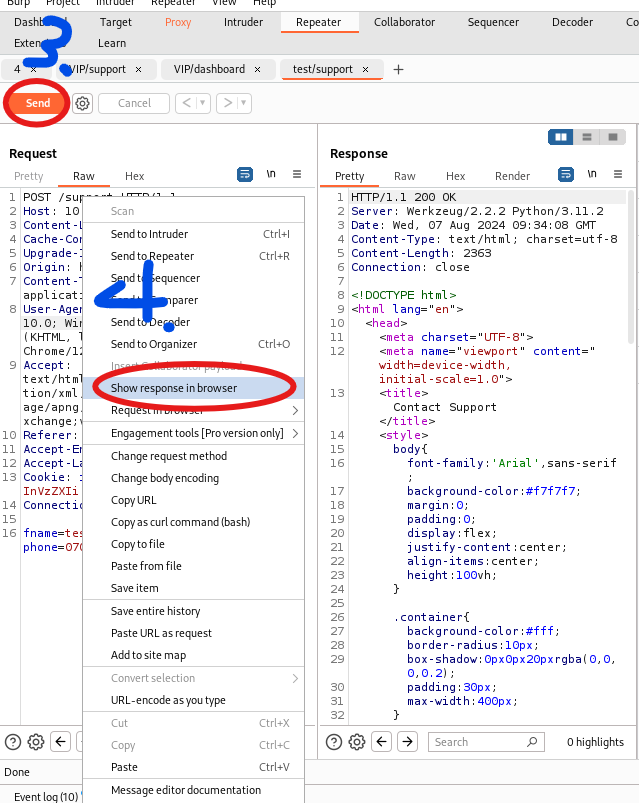Choose Save entire history
Screen dimensions: 639x803
[194, 611]
